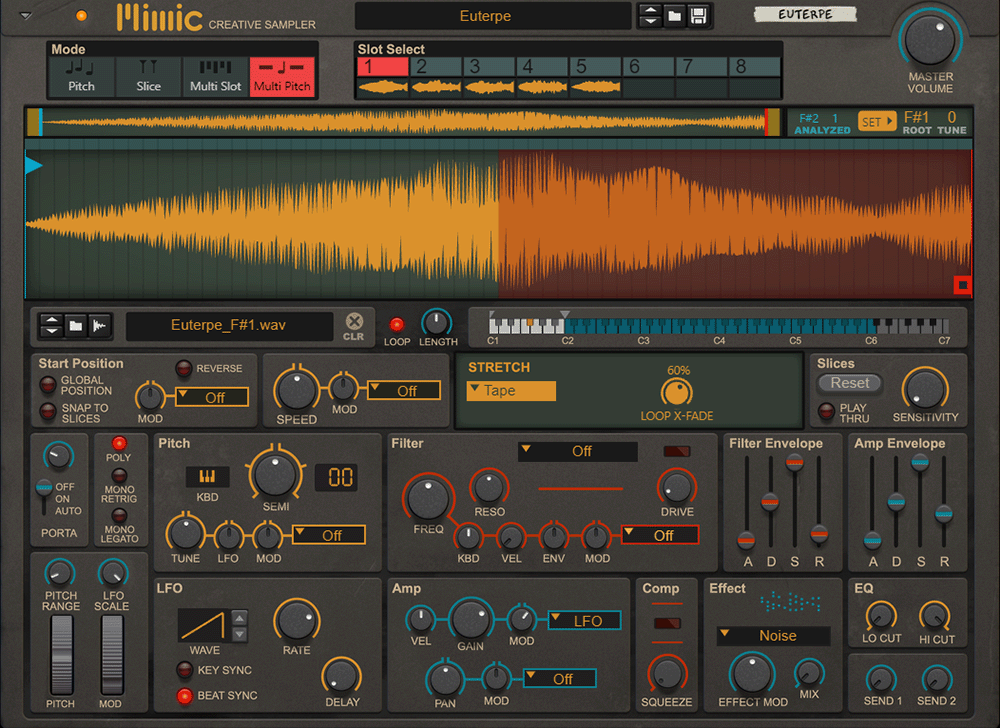The width and height of the screenshot is (1000, 728).
Task: Adjust the SPEED knob
Action: [x=296, y=389]
